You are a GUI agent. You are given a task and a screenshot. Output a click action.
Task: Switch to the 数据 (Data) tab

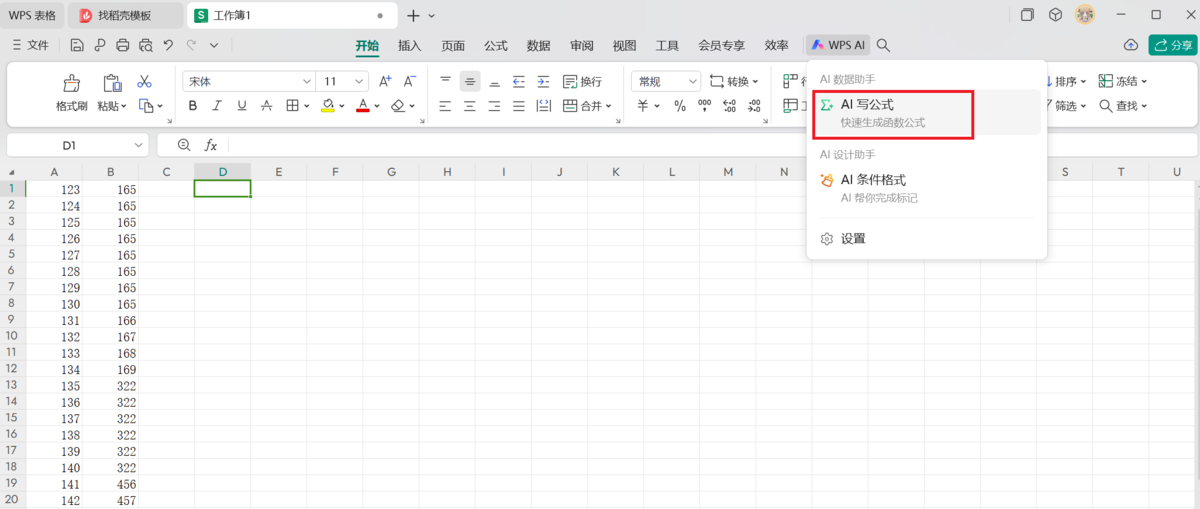(x=539, y=45)
